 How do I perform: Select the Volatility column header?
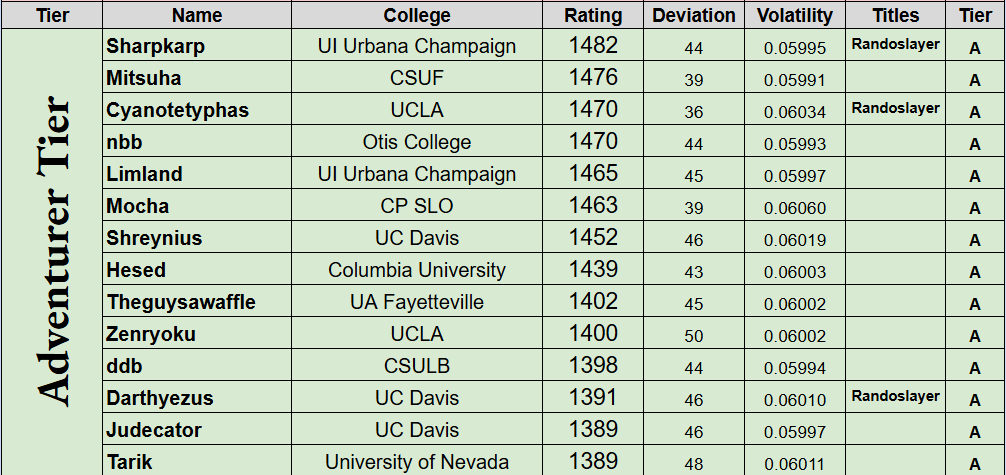click(x=795, y=15)
